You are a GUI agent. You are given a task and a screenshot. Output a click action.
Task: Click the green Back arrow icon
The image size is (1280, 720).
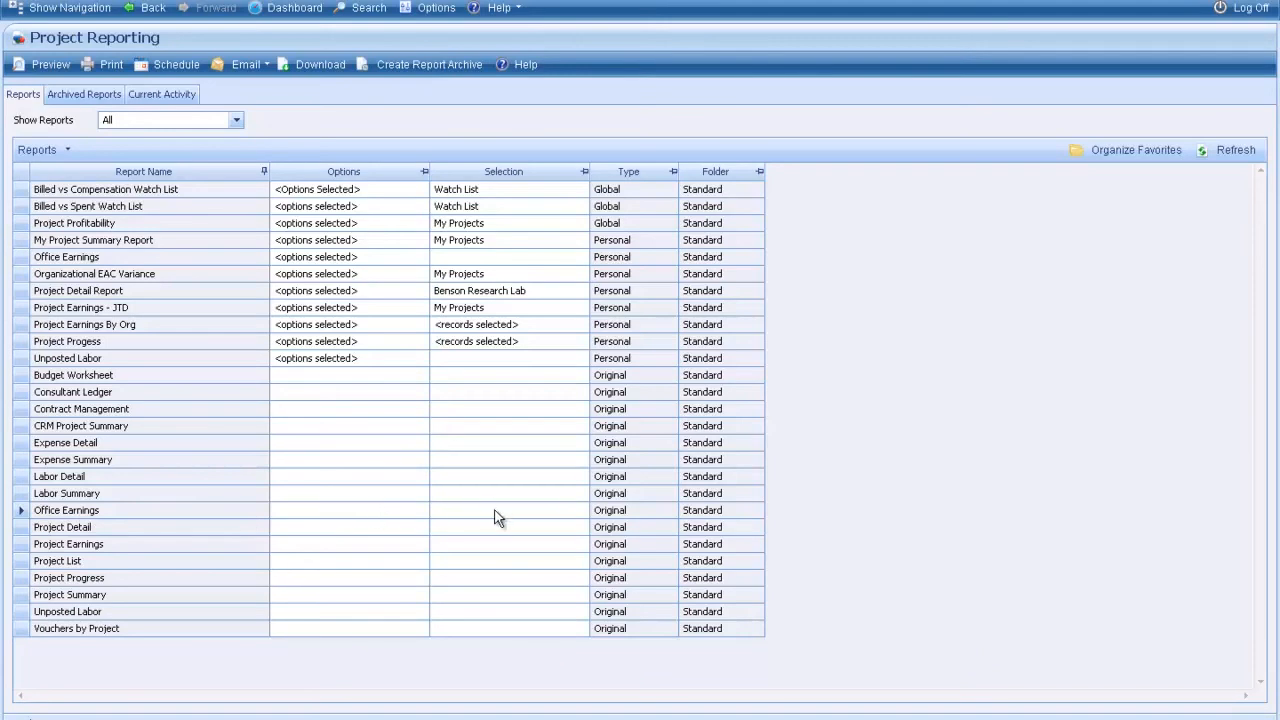click(x=130, y=7)
